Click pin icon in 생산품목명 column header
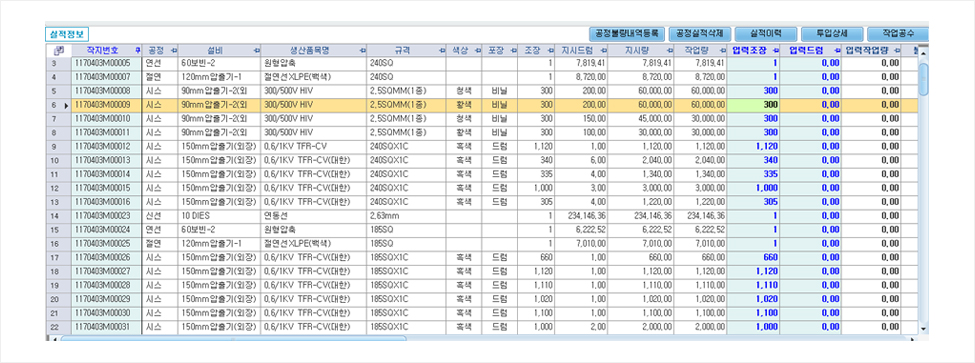Screen dimensions: 975x363 pyautogui.click(x=363, y=50)
